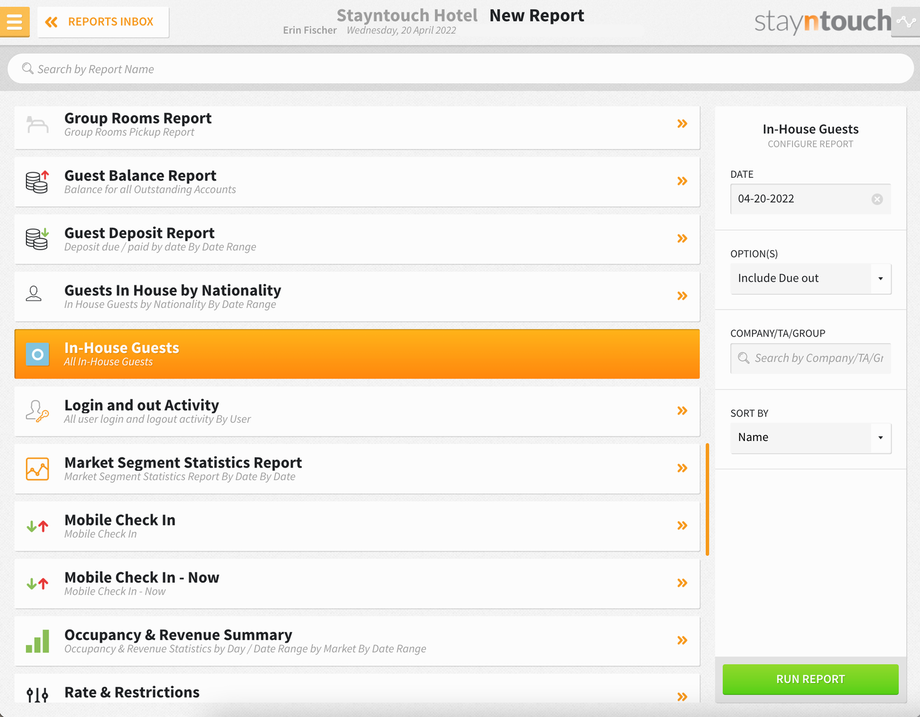Select Market Segment Statistics Report title
920x717 pixels.
(x=183, y=462)
